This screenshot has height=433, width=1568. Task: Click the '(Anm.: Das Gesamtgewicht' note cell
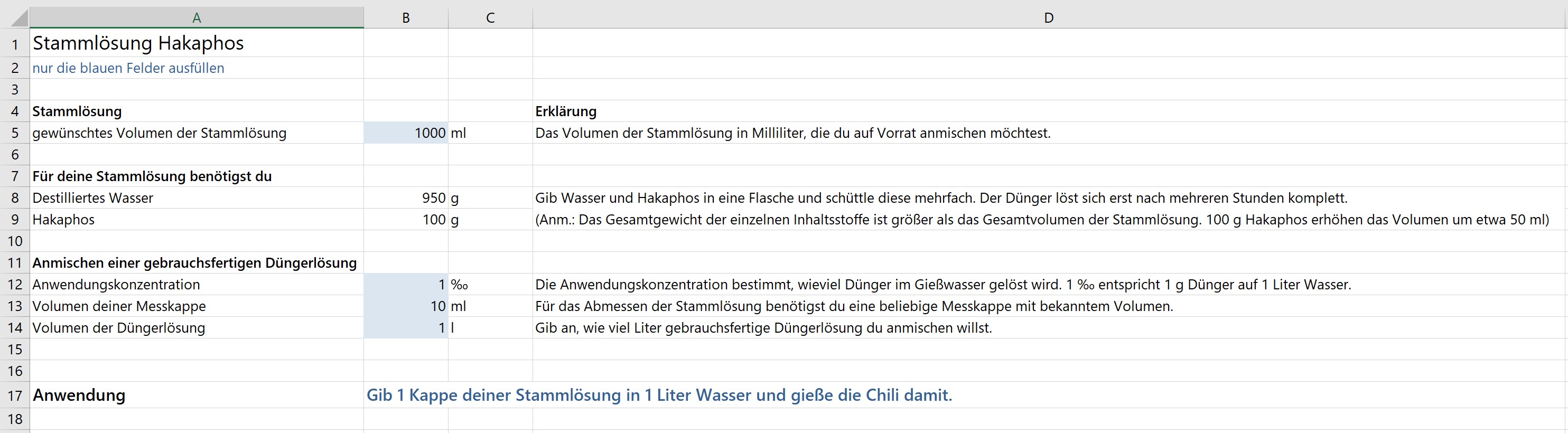coord(1049,219)
